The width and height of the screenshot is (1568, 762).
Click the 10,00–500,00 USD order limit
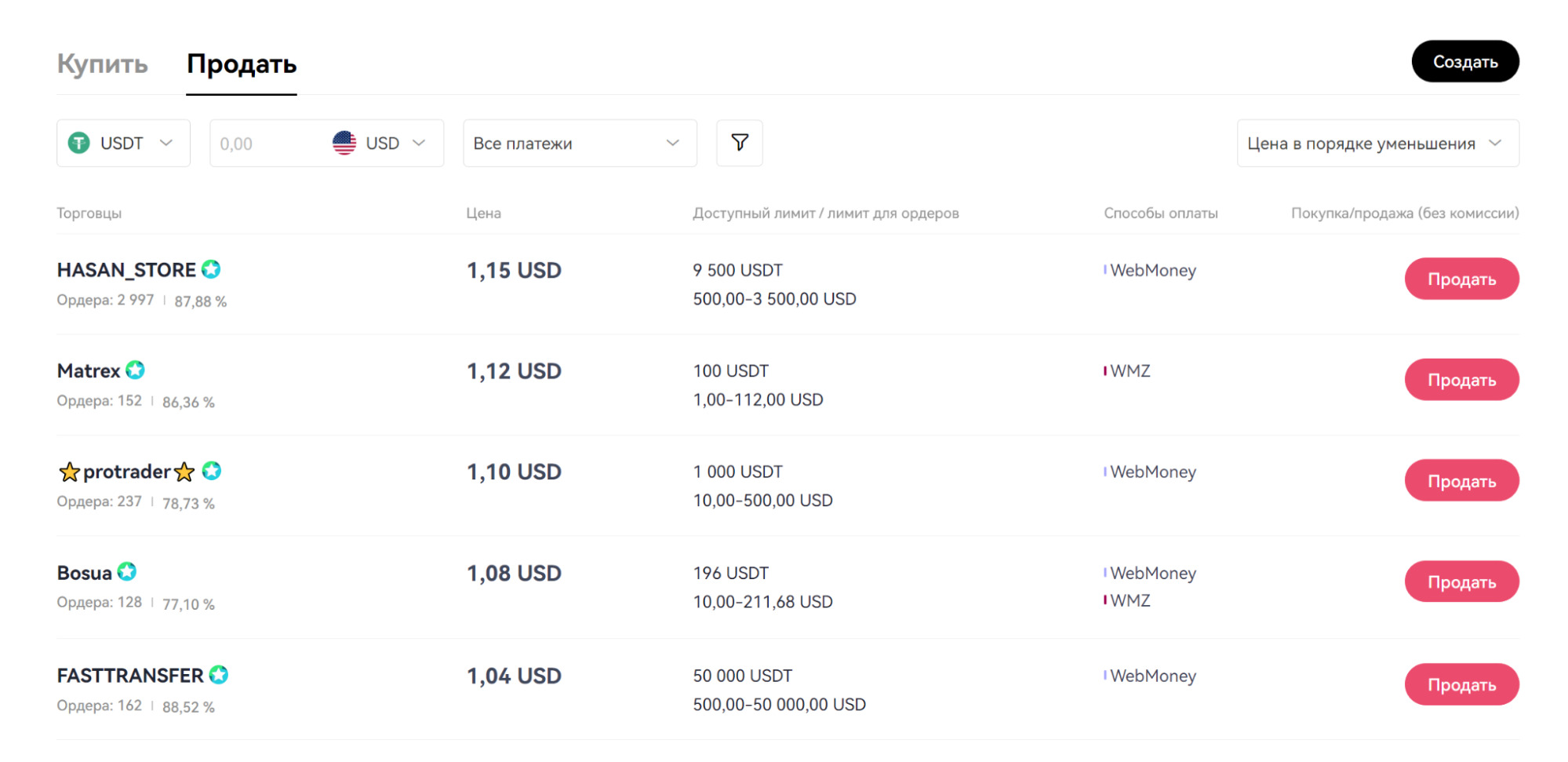coord(763,500)
